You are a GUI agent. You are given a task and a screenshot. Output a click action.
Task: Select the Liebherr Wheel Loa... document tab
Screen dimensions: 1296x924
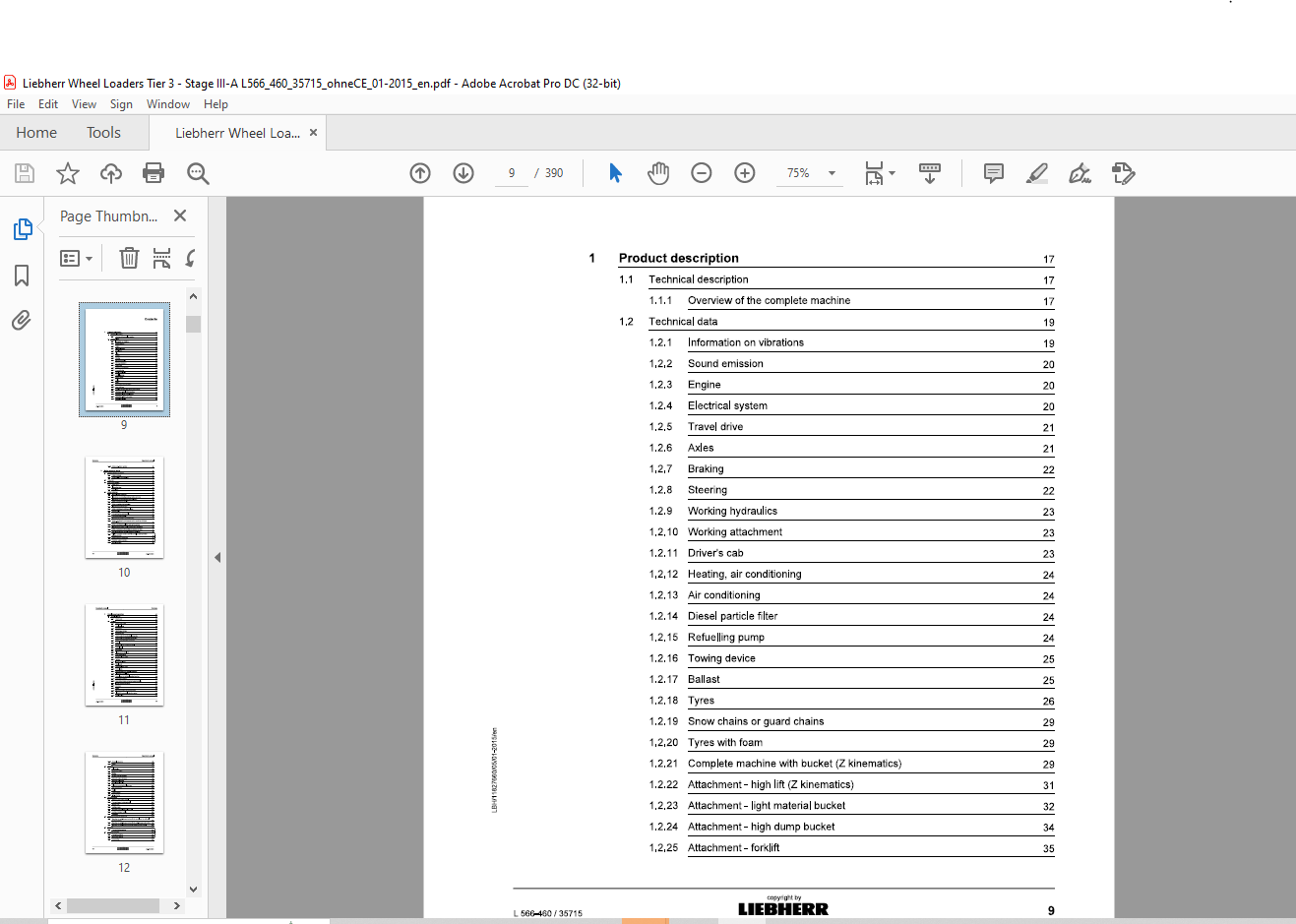coord(237,133)
